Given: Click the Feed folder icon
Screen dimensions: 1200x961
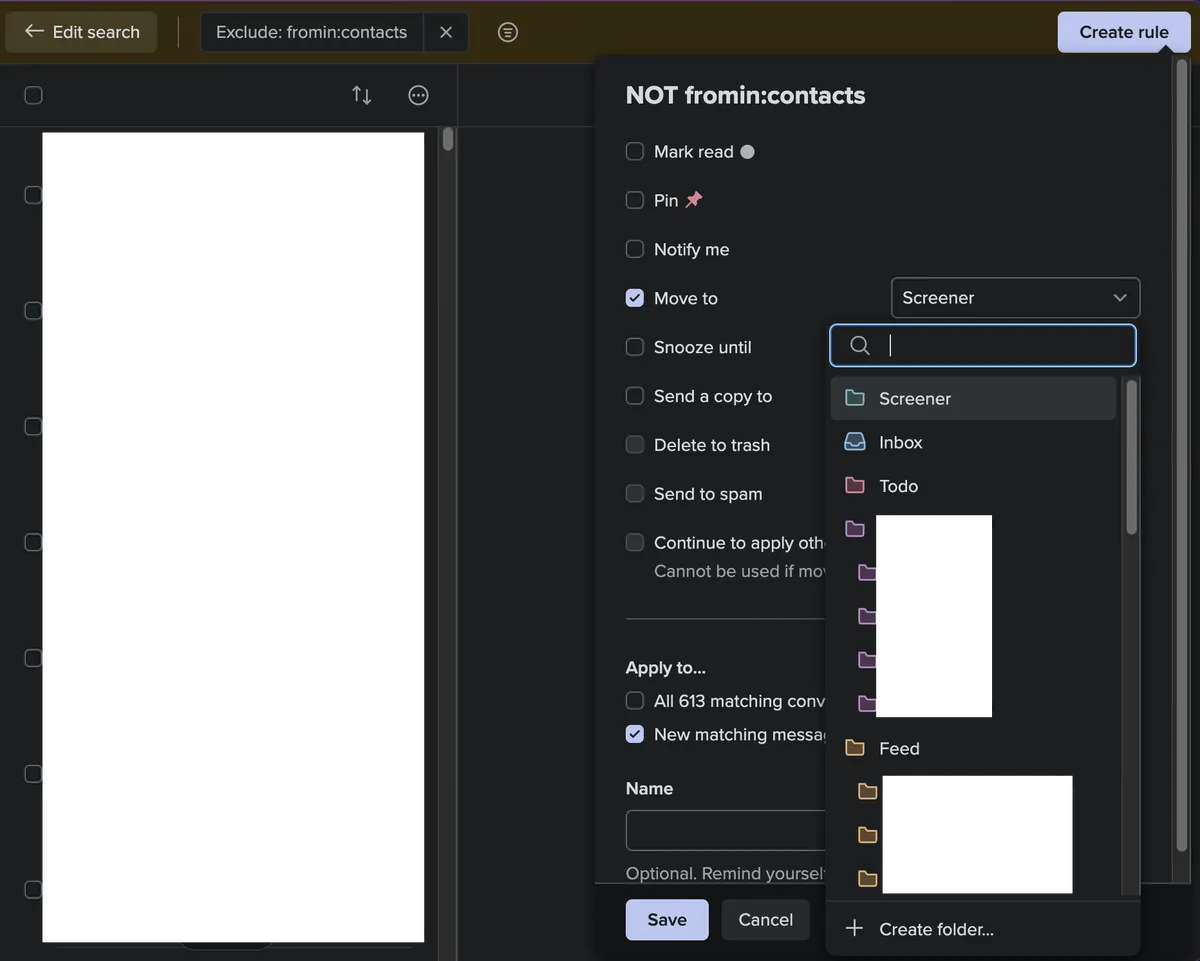Looking at the screenshot, I should 855,748.
